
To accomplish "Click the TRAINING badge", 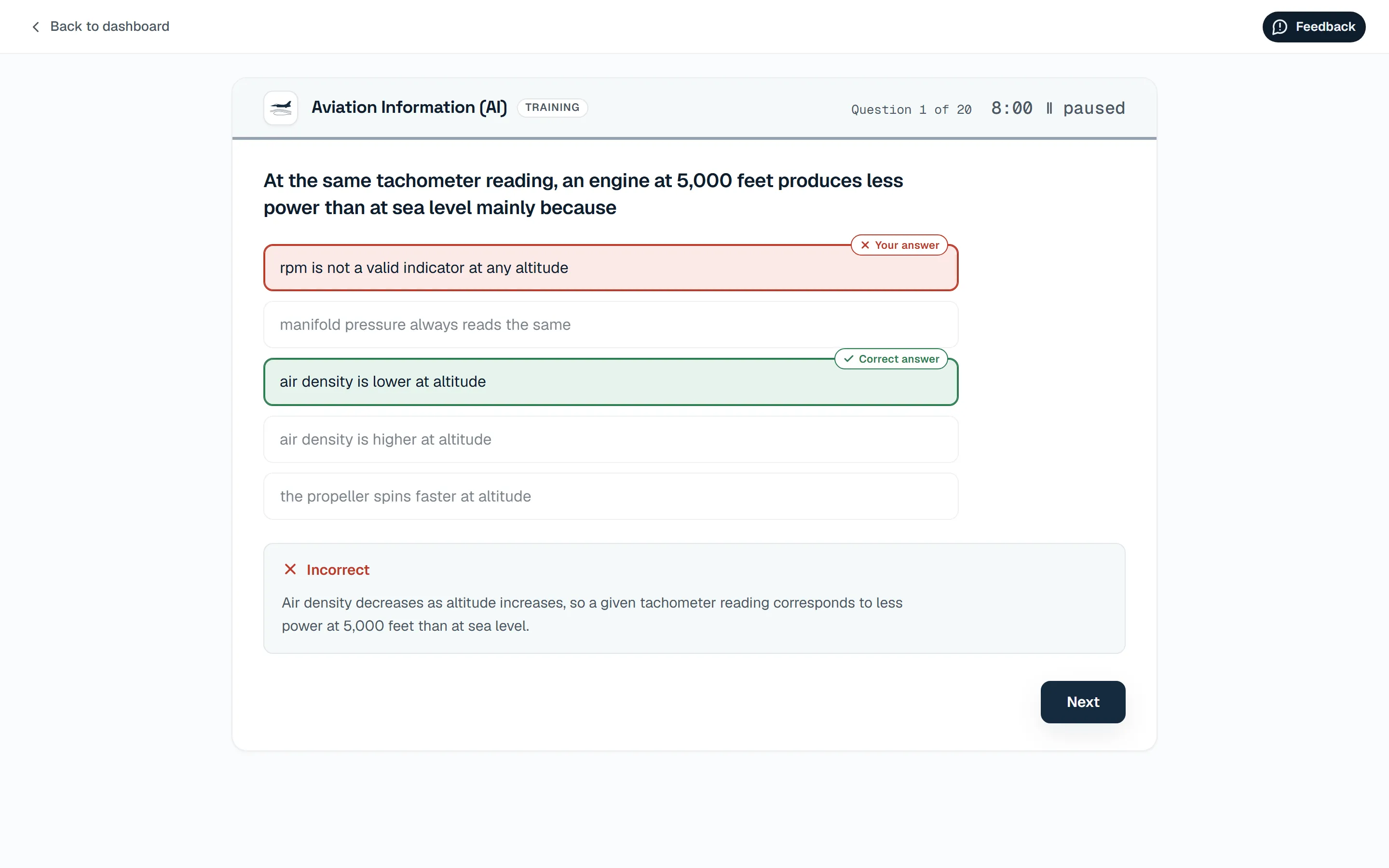I will click(552, 108).
